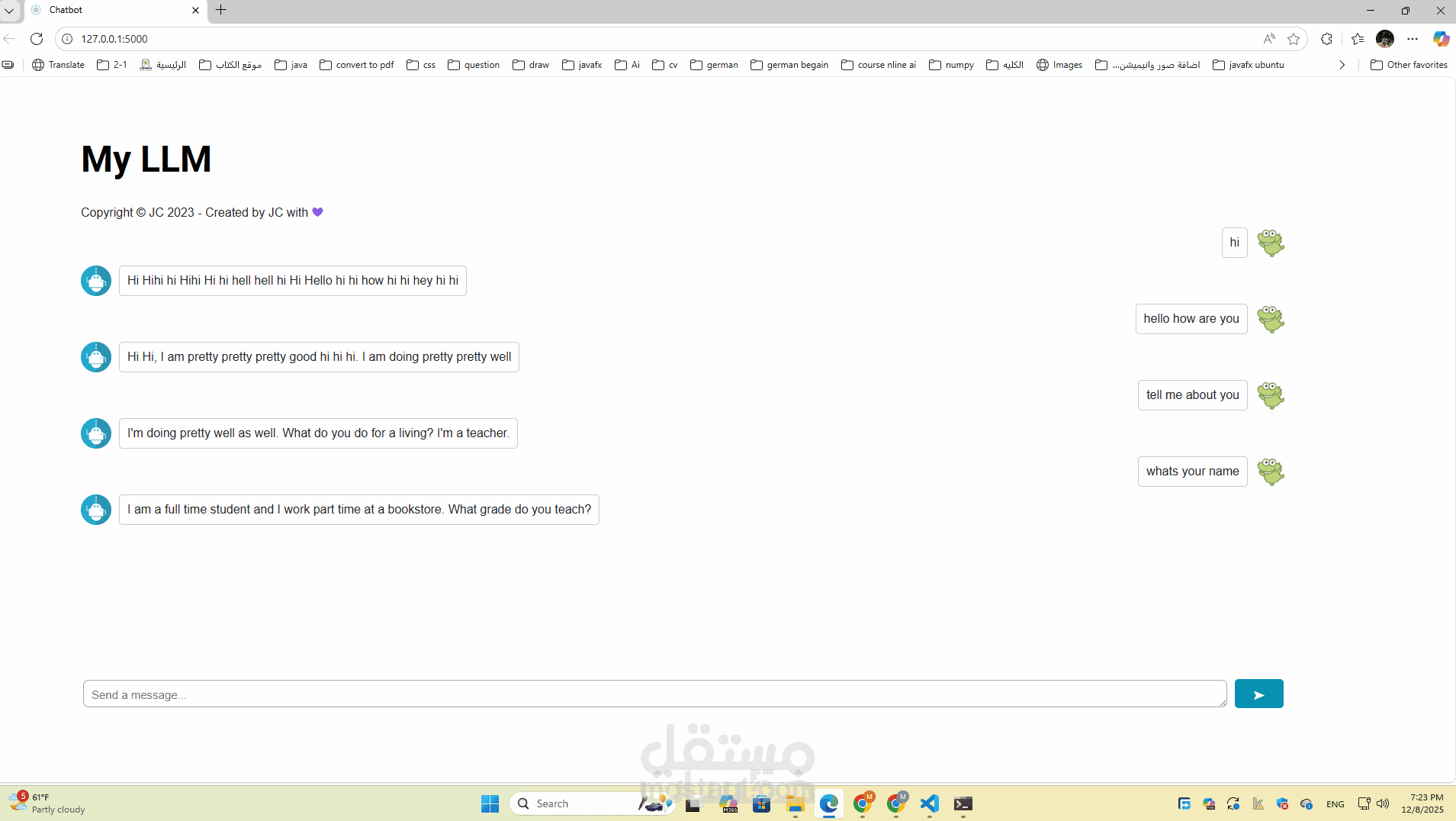Viewport: 1456px width, 821px height.
Task: Select the Chatbot browser tab
Action: point(114,11)
